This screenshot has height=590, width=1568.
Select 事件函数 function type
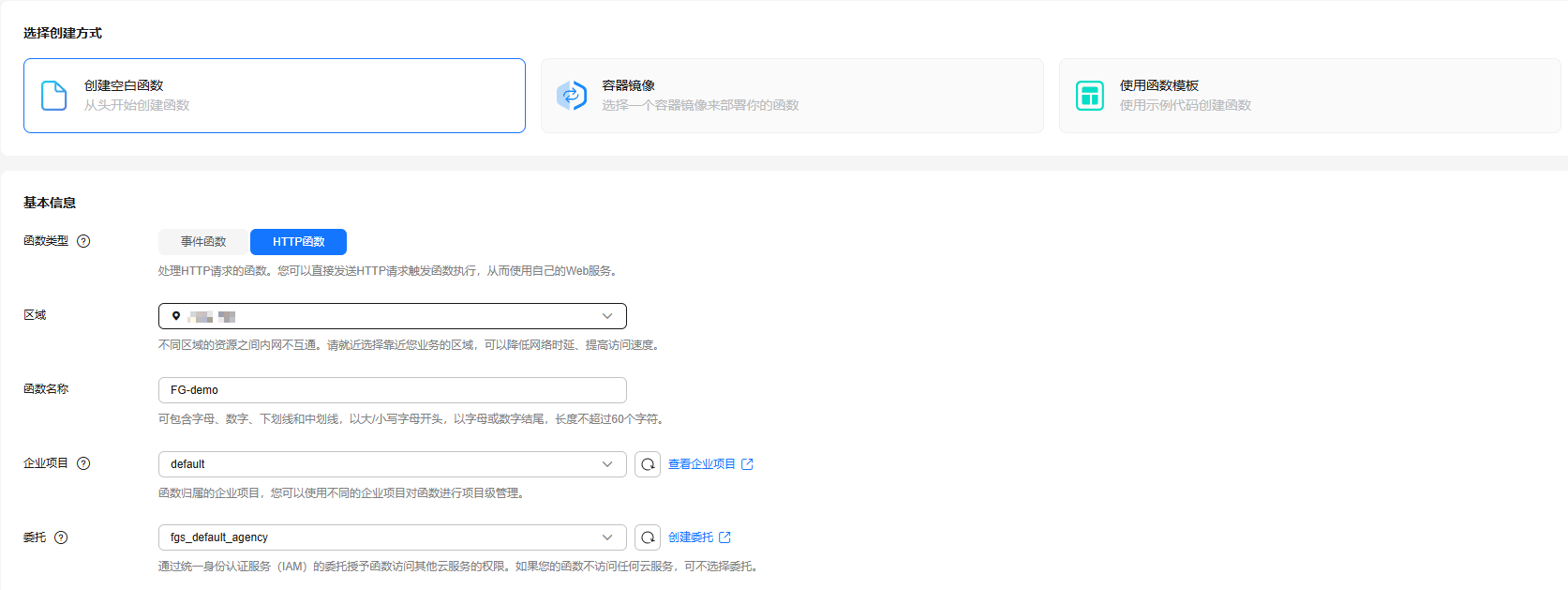coord(203,242)
